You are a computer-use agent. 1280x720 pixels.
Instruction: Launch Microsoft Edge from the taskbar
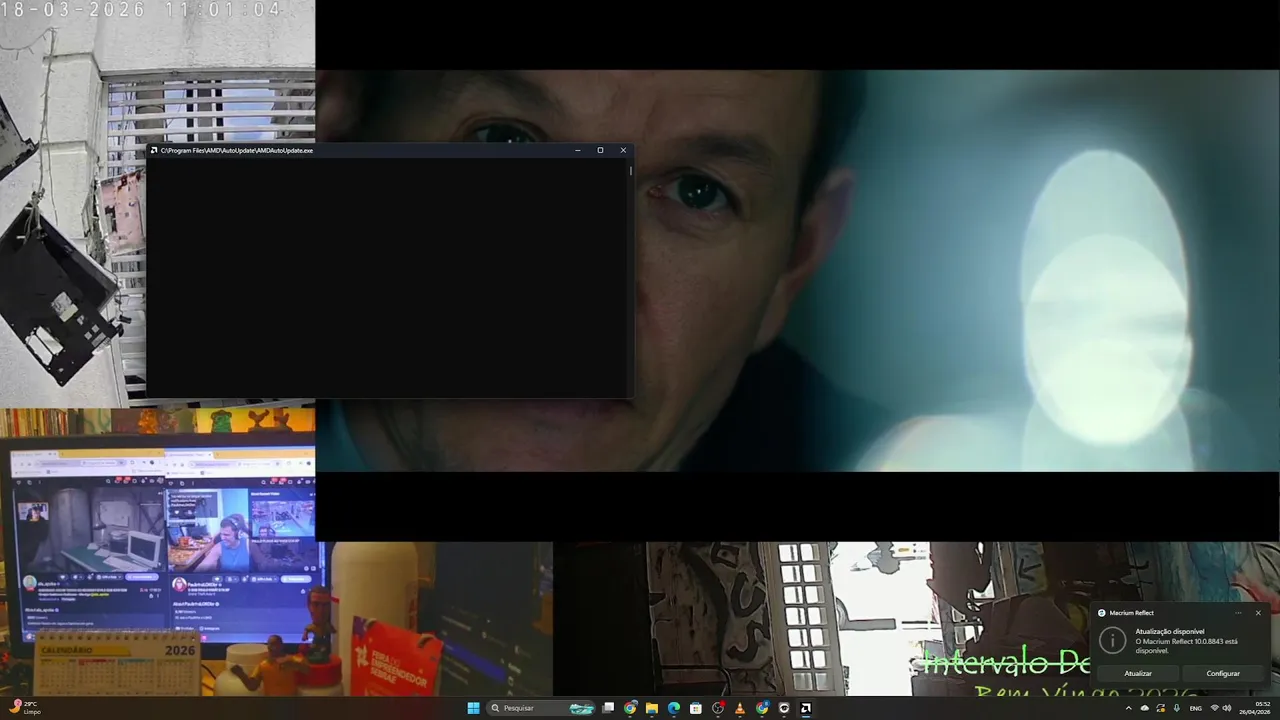pyautogui.click(x=674, y=708)
